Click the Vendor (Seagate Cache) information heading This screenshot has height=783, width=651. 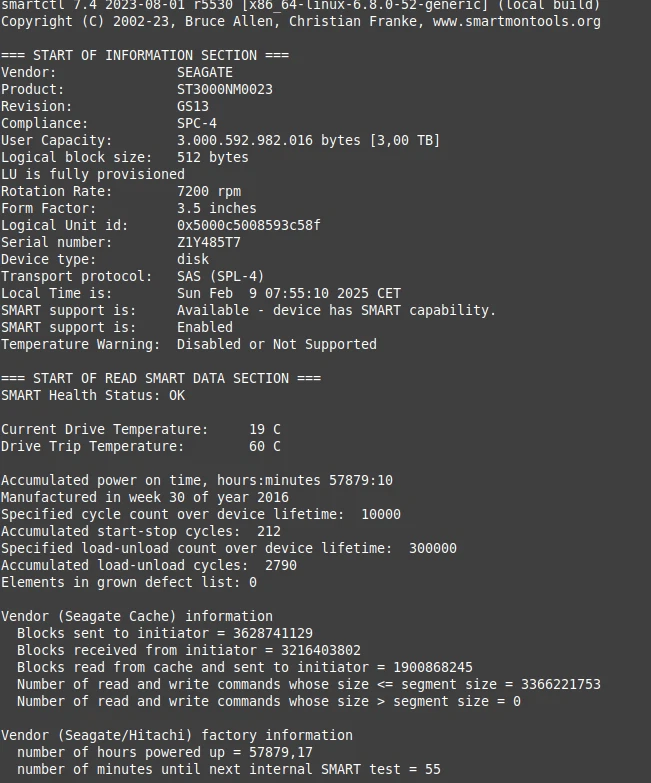click(137, 616)
